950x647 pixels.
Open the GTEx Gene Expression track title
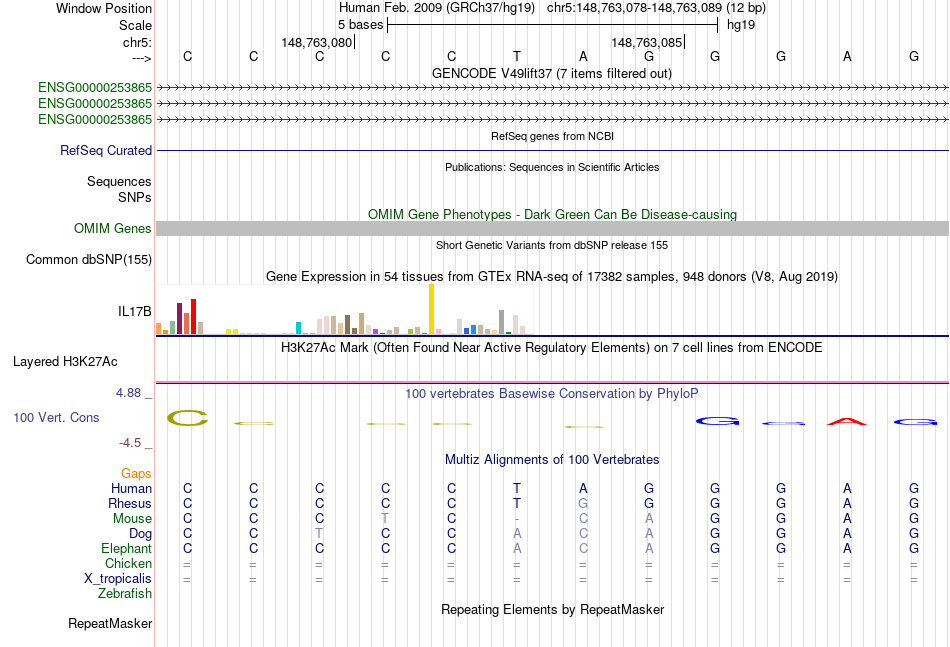[552, 277]
